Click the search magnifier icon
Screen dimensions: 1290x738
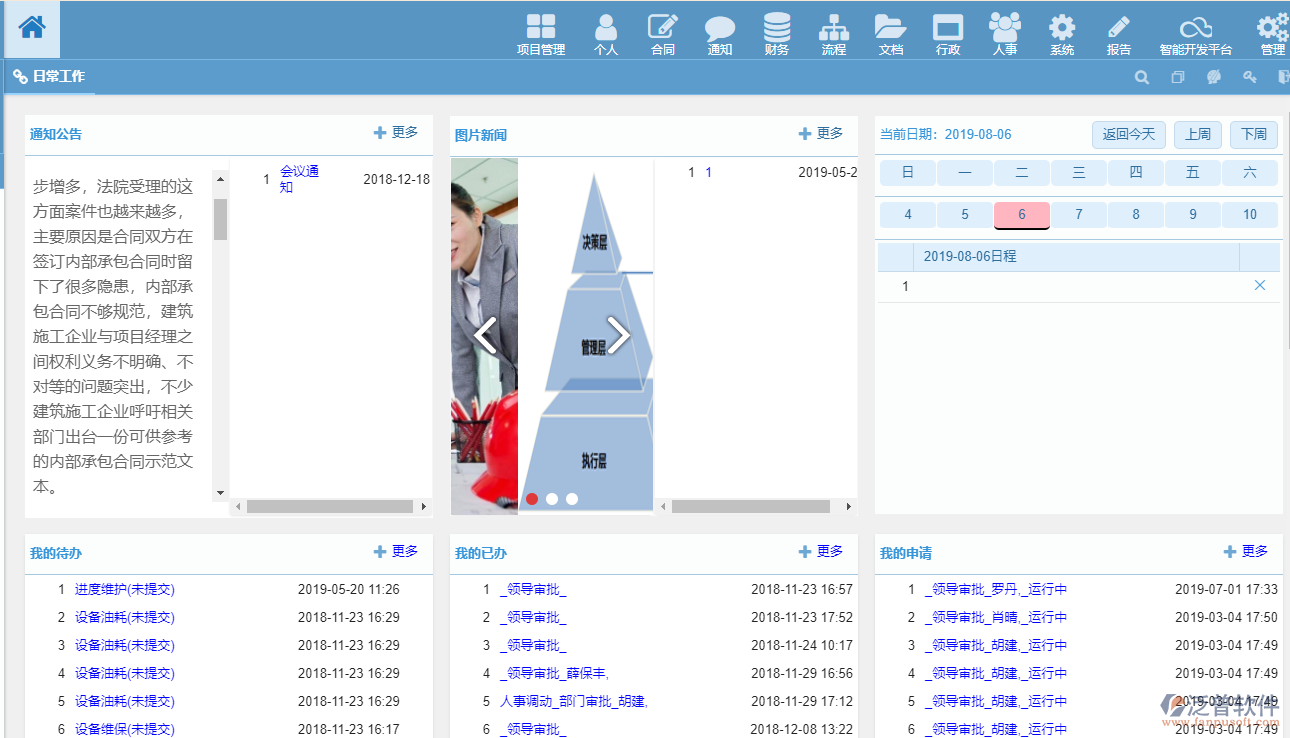[x=1141, y=77]
